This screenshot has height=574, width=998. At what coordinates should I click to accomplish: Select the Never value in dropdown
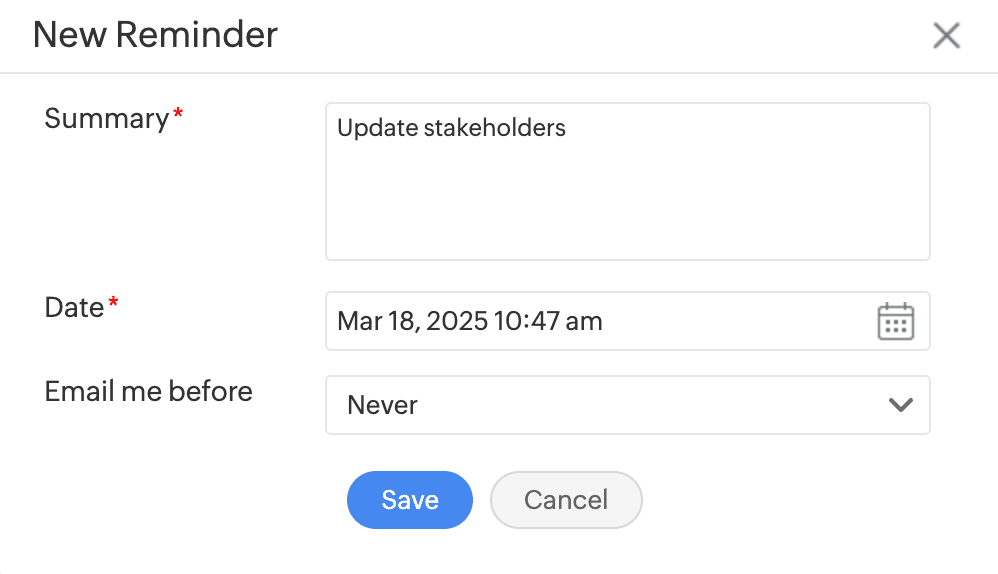click(382, 405)
